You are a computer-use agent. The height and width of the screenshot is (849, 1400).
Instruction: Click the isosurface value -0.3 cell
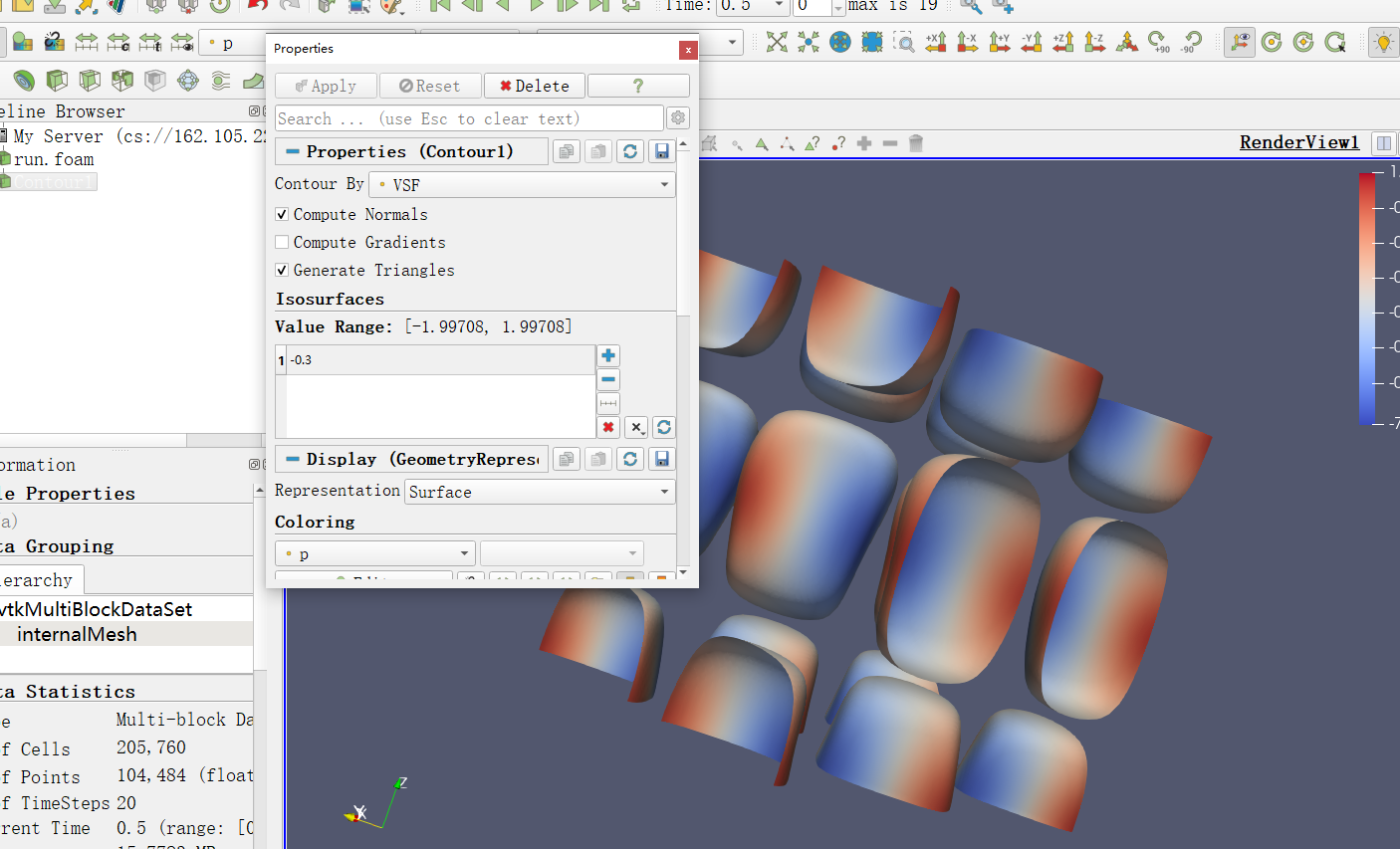pos(441,360)
